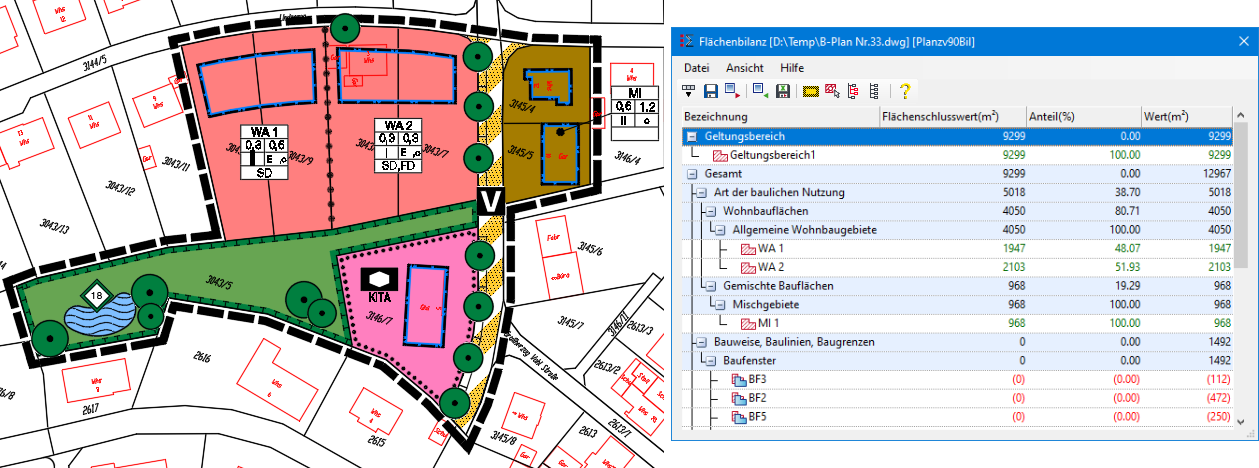
Task: Click the window icon with green arrow
Action: click(x=760, y=91)
